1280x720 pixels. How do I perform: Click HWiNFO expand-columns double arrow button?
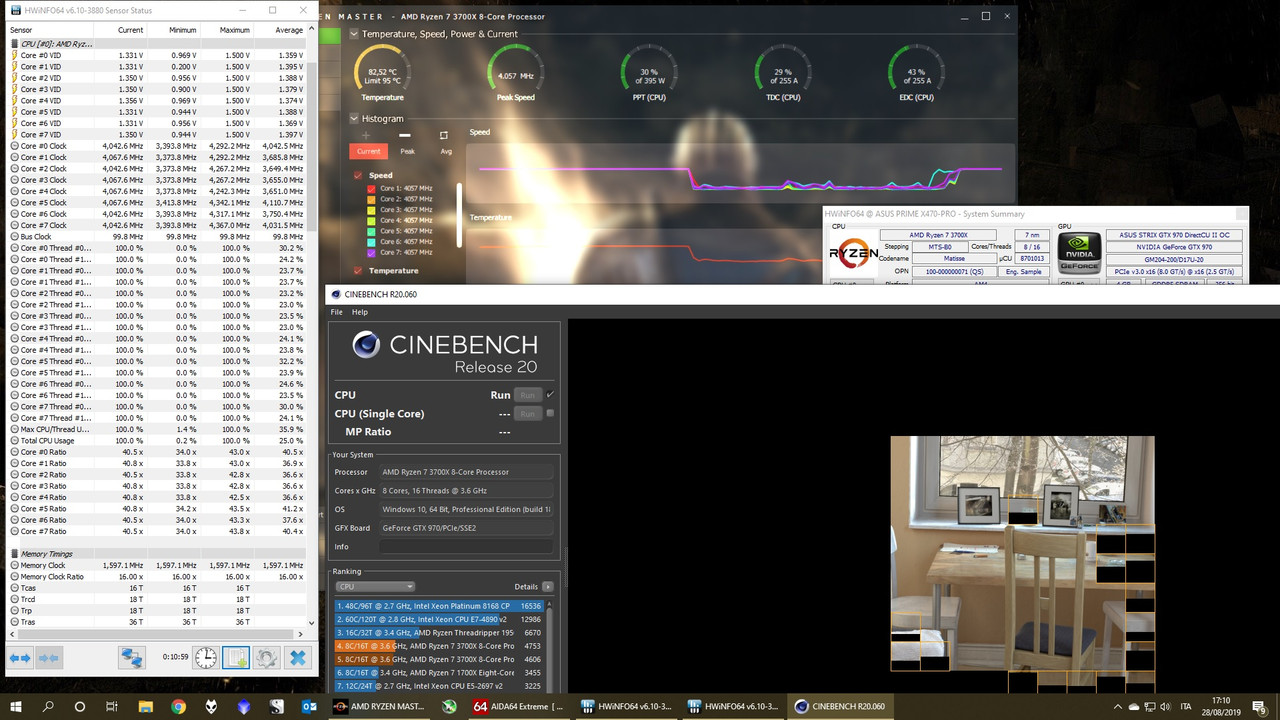pos(20,657)
